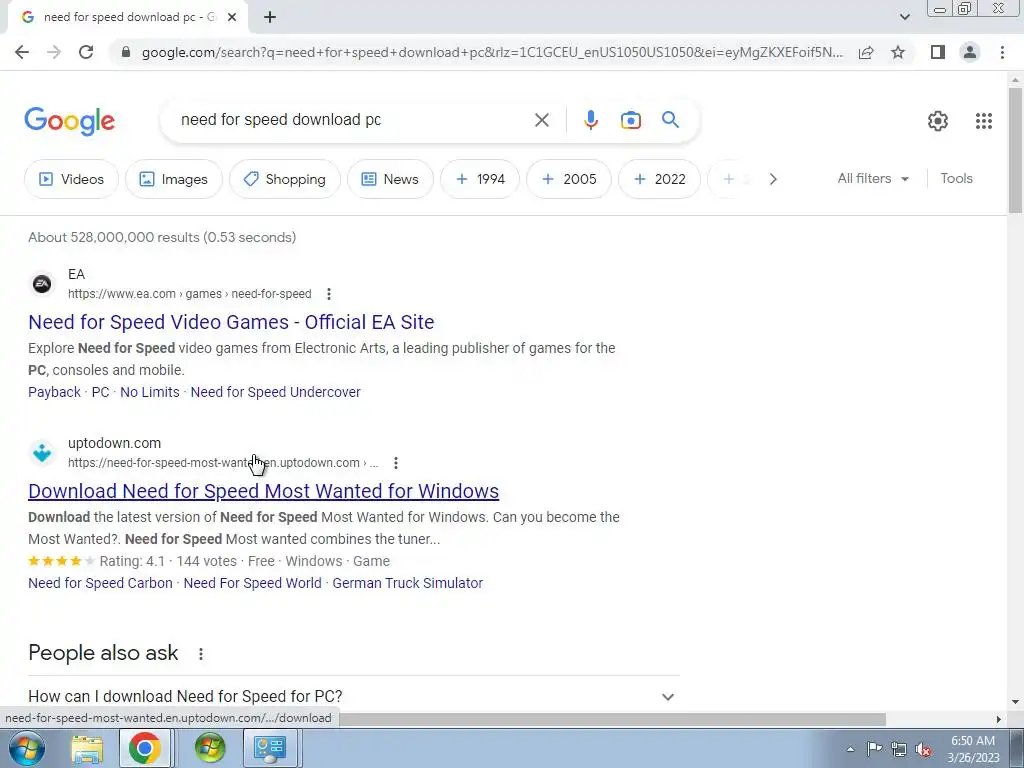Image resolution: width=1024 pixels, height=768 pixels.
Task: Click the vertical page scrollbar
Action: (1015, 150)
